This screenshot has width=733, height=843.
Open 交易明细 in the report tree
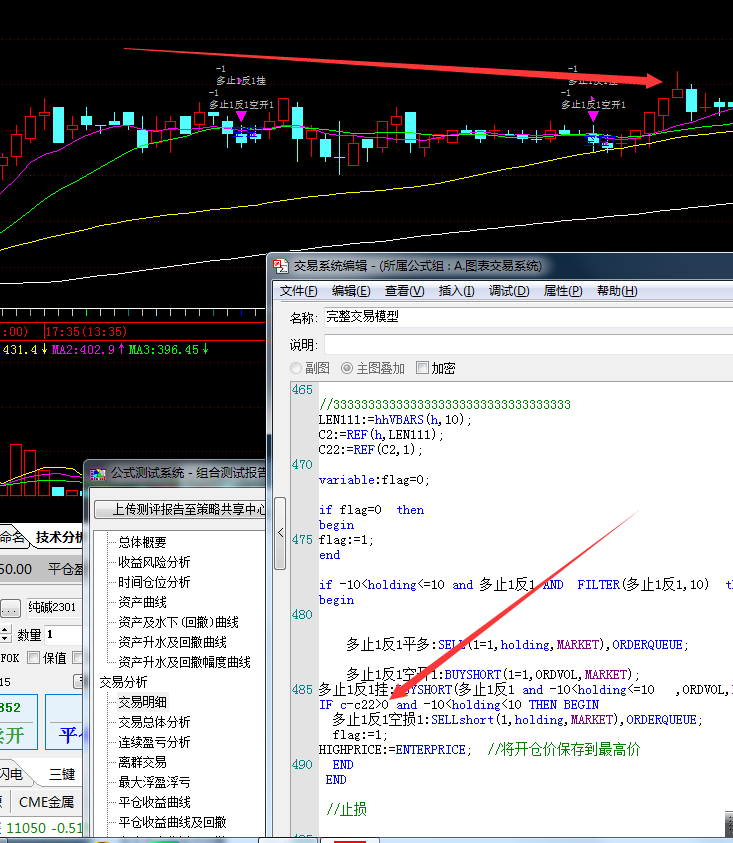[142, 702]
